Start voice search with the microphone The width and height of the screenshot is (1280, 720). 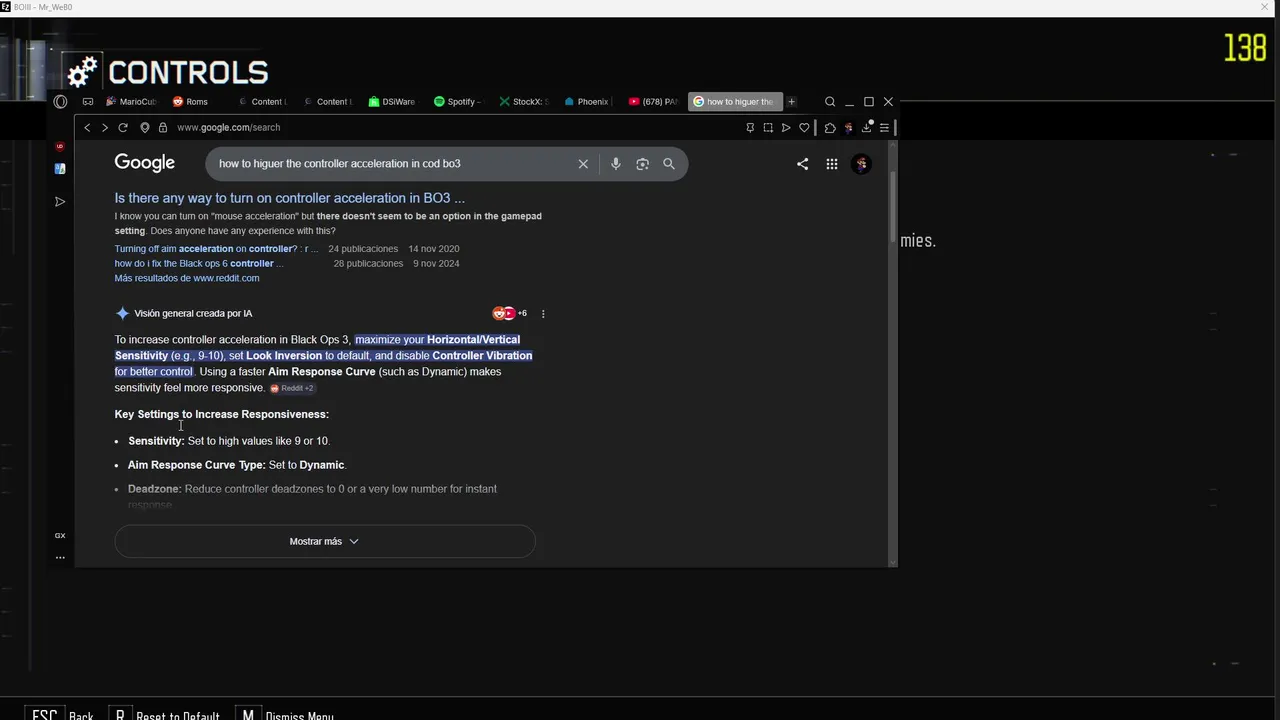click(x=616, y=164)
